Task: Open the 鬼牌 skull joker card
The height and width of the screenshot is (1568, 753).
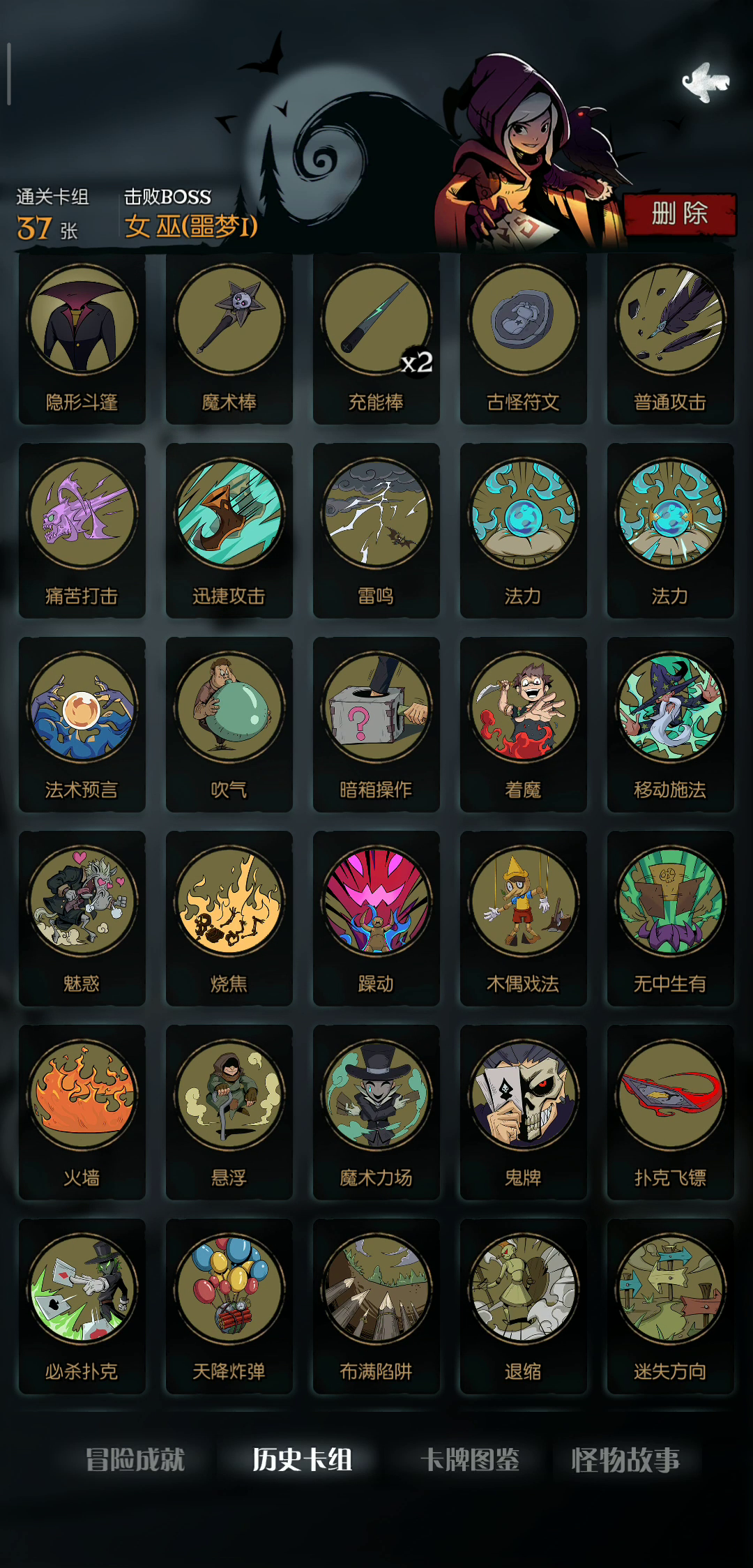Action: coord(524,1113)
